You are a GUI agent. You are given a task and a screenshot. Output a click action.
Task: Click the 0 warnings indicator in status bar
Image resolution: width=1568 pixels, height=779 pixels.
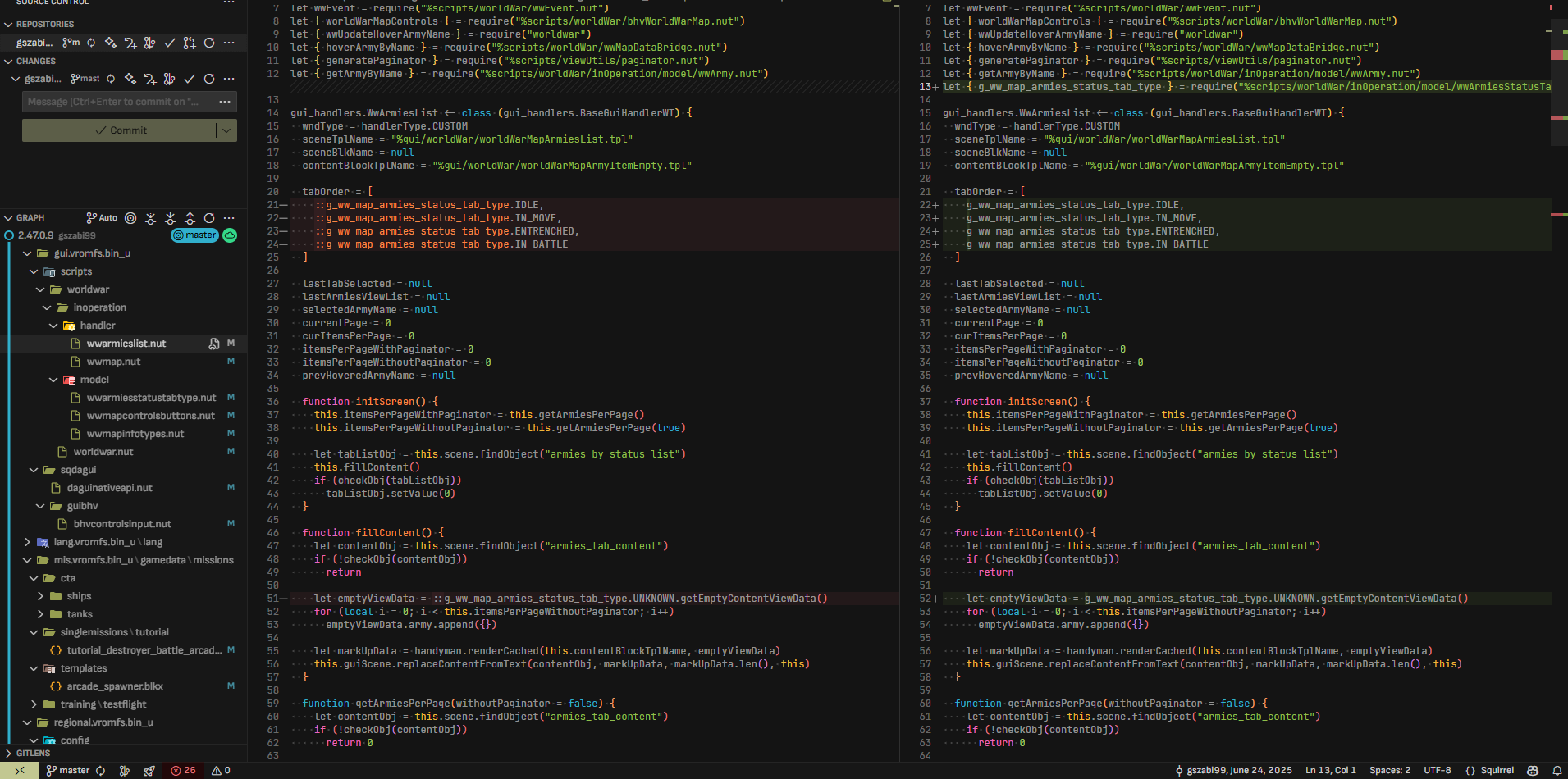pyautogui.click(x=221, y=771)
